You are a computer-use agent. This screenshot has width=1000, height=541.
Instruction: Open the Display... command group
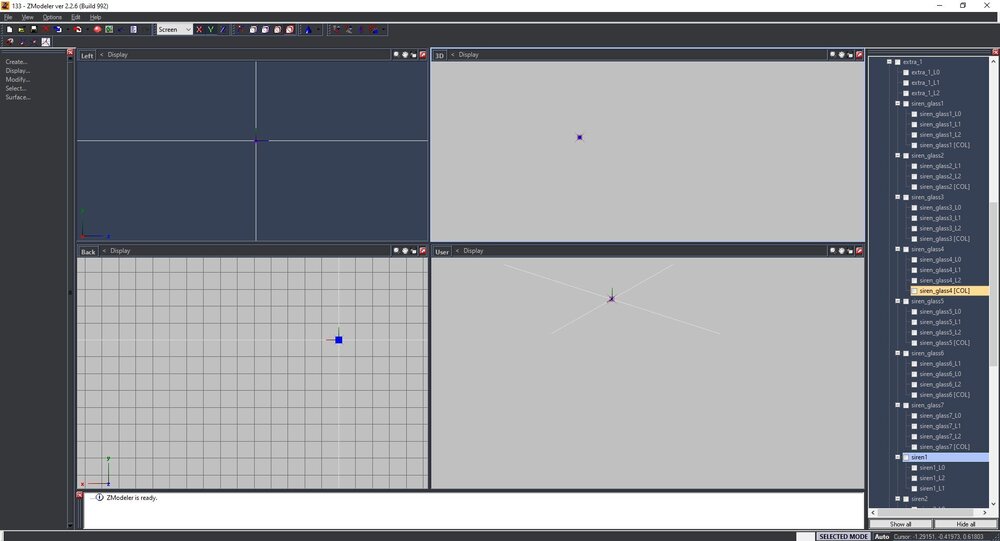18,71
